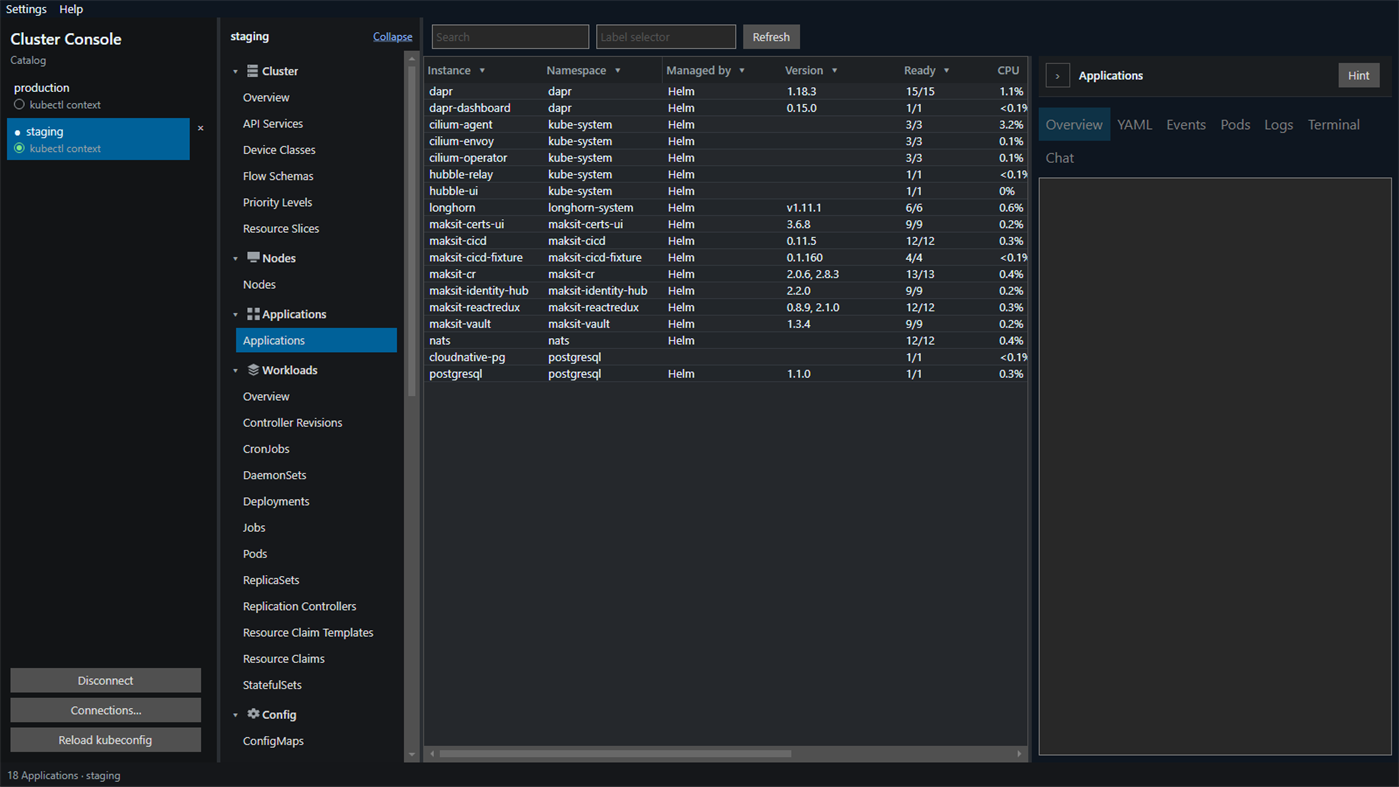Click the table scrollbar's right arrow
The height and width of the screenshot is (787, 1399).
(1019, 754)
